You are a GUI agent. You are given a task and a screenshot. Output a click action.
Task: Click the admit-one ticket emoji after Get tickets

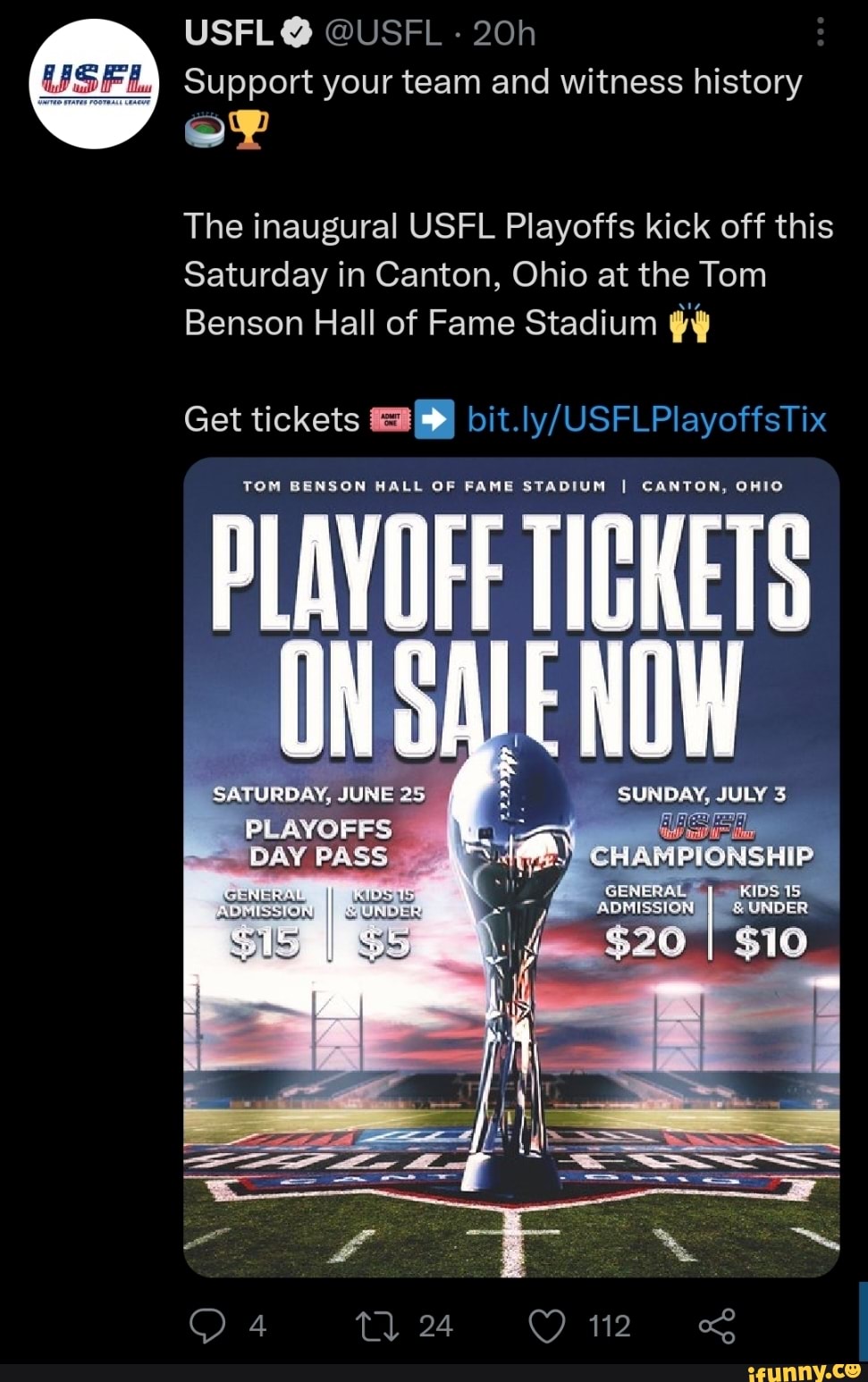[391, 418]
